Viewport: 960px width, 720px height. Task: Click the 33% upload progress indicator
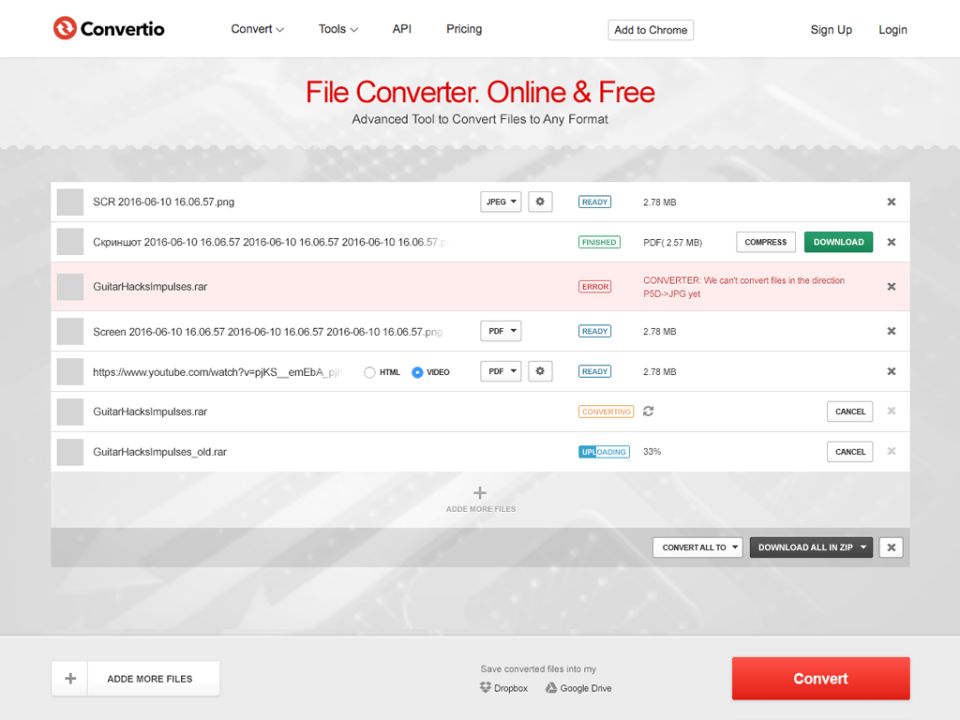[x=652, y=451]
